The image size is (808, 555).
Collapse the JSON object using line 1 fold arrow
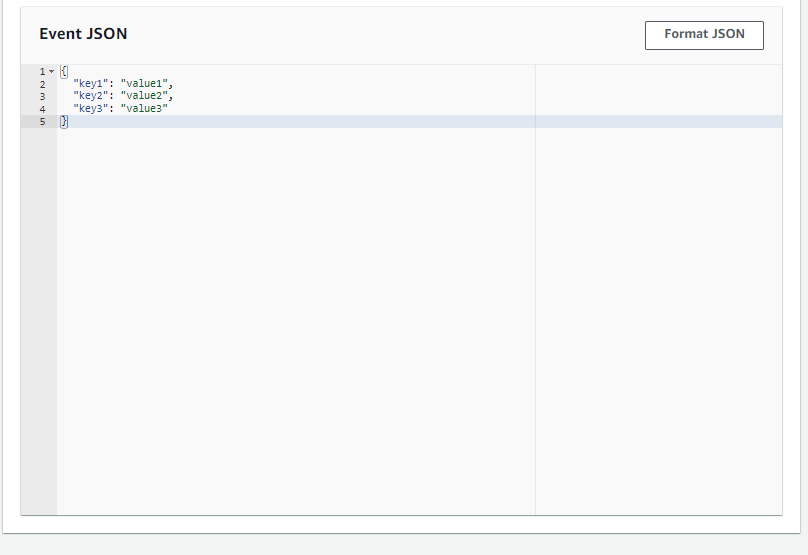pyautogui.click(x=51, y=72)
